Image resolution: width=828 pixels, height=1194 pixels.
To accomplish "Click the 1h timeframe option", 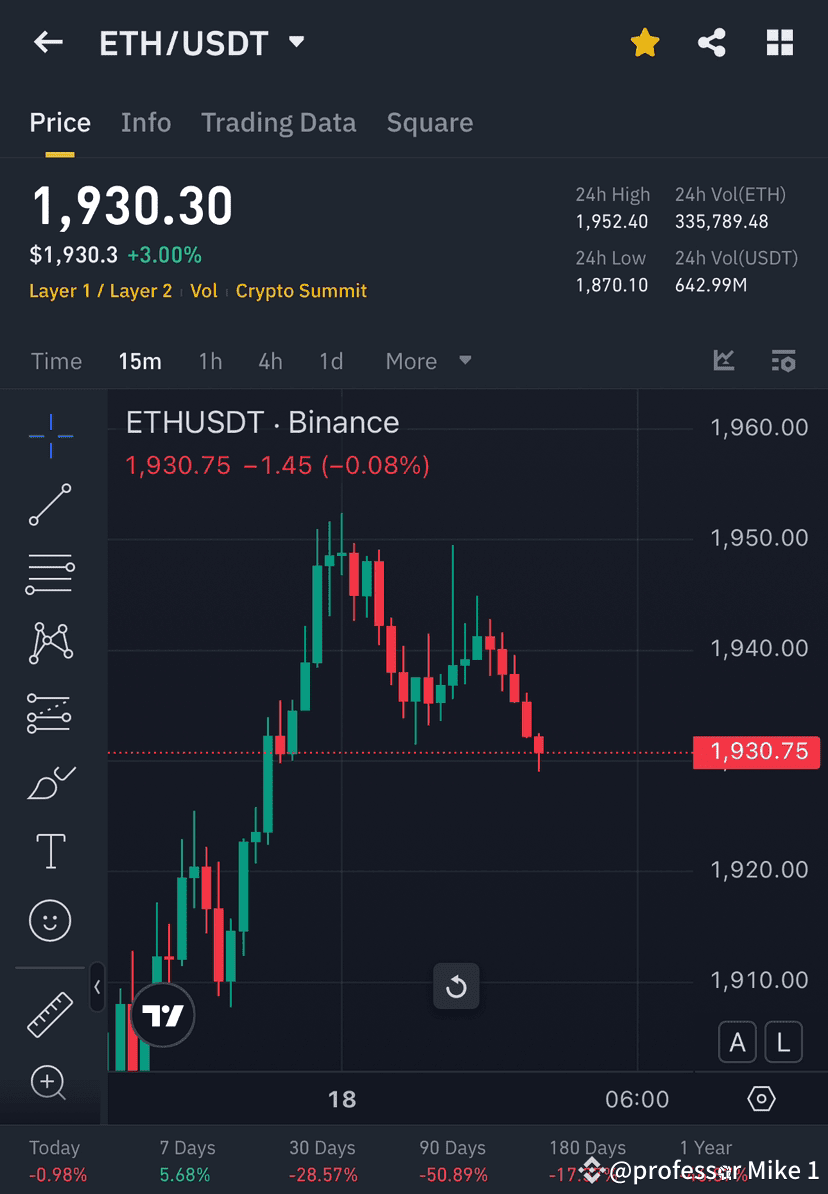I will point(210,361).
